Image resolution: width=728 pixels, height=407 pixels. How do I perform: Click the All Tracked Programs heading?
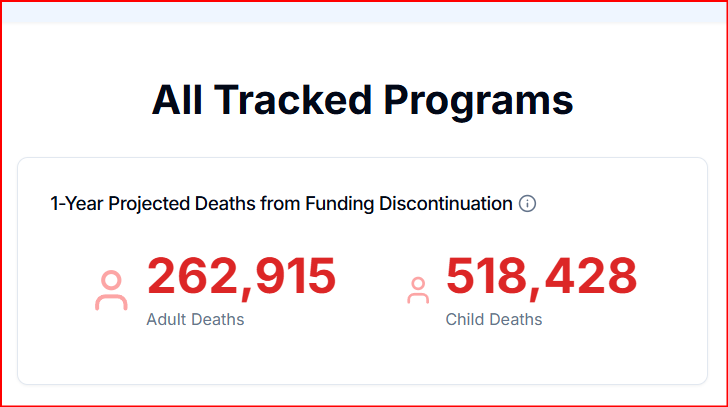(x=363, y=101)
